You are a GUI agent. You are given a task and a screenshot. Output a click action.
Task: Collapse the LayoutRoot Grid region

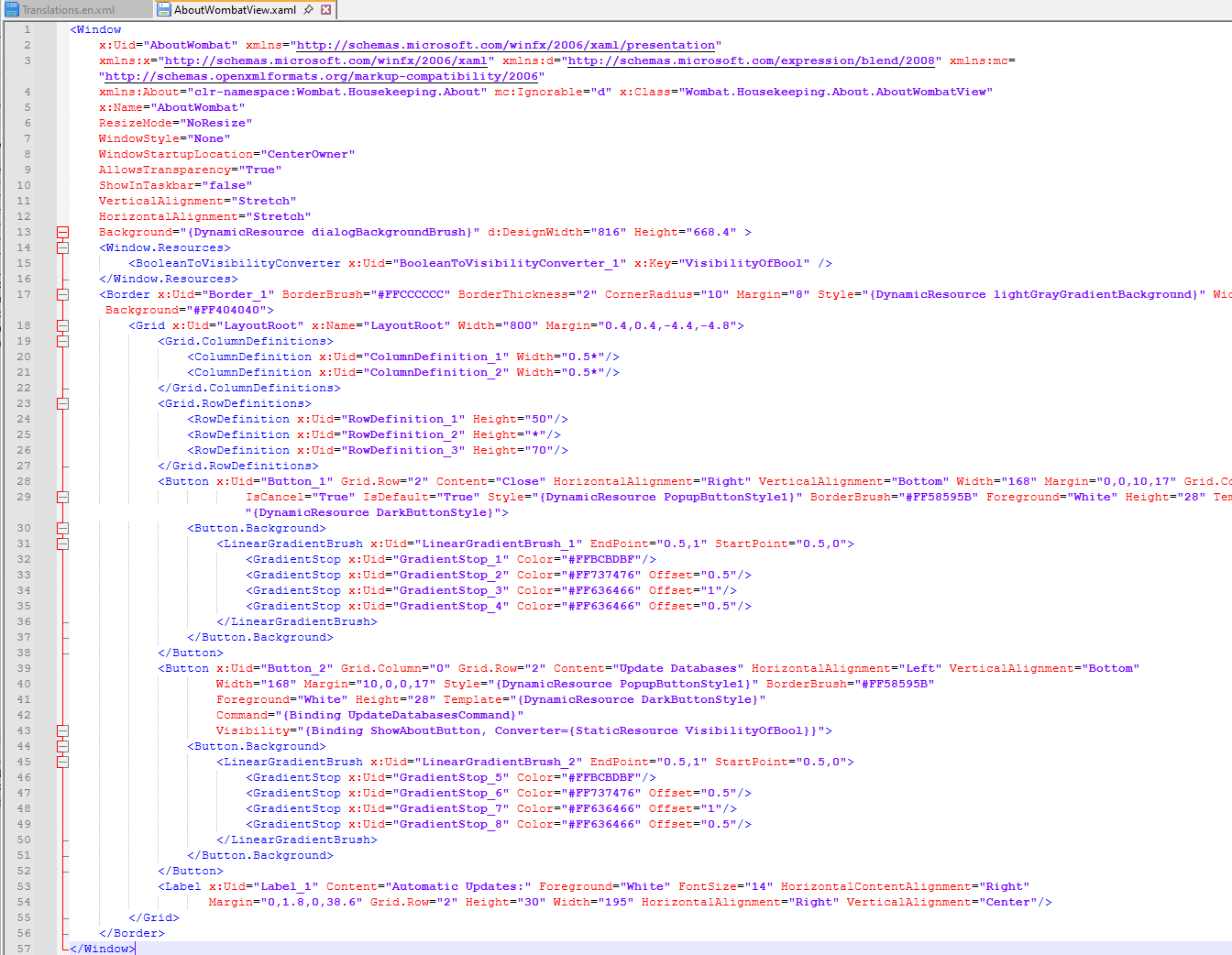[62, 325]
